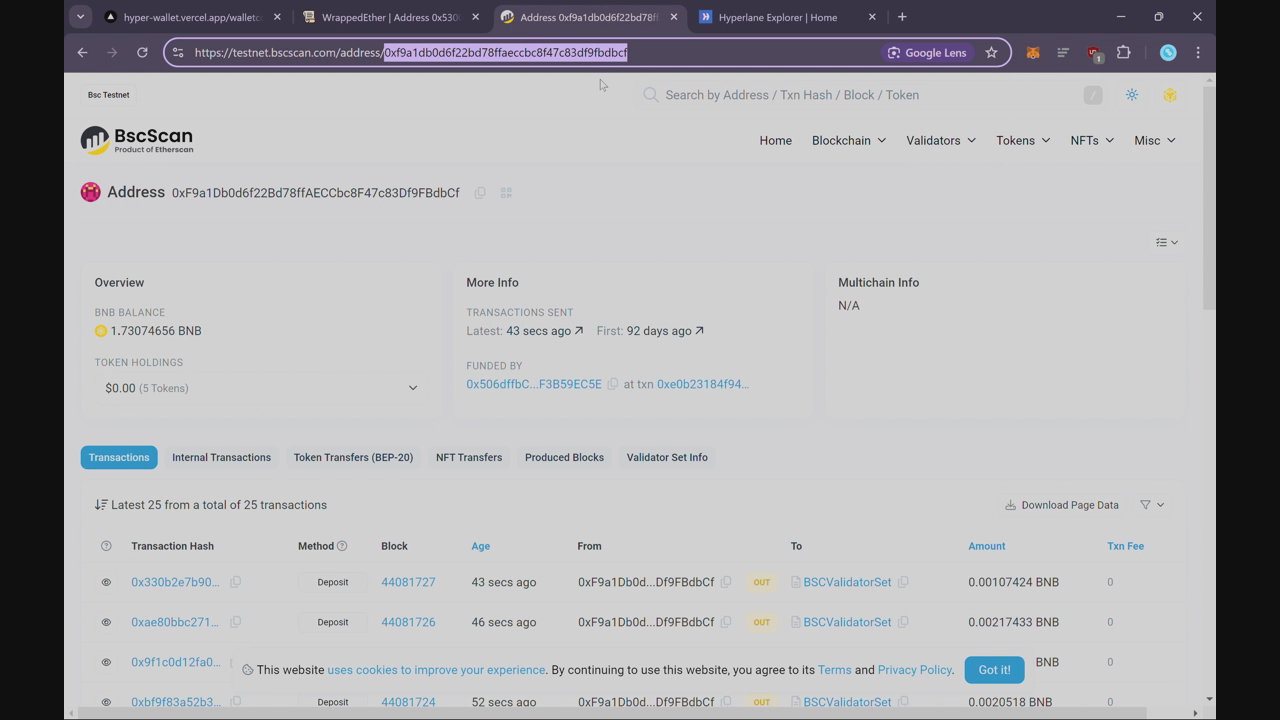Show the address QR code
This screenshot has width=1280, height=720.
[506, 193]
